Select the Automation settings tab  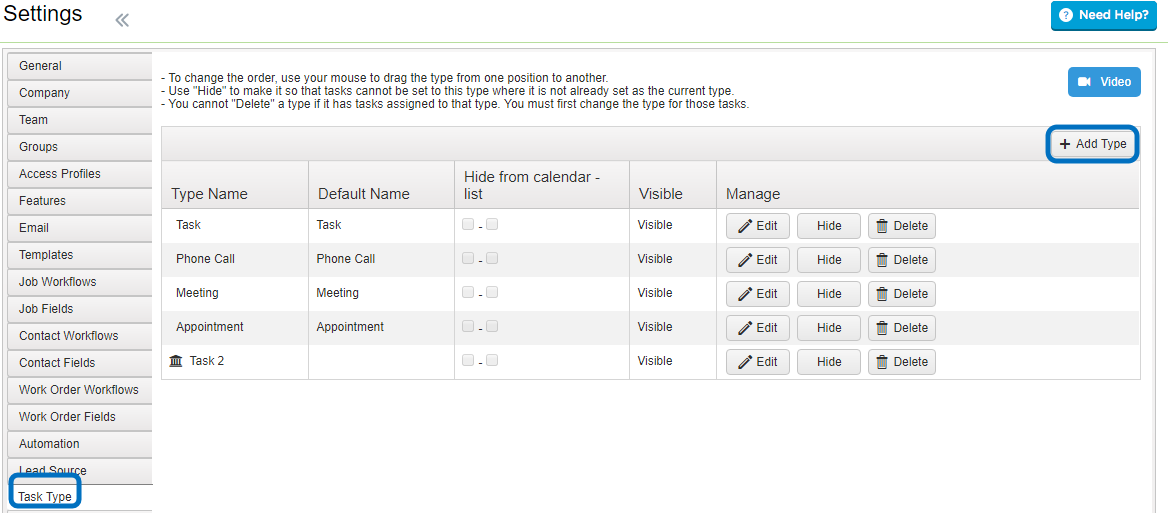pos(80,443)
